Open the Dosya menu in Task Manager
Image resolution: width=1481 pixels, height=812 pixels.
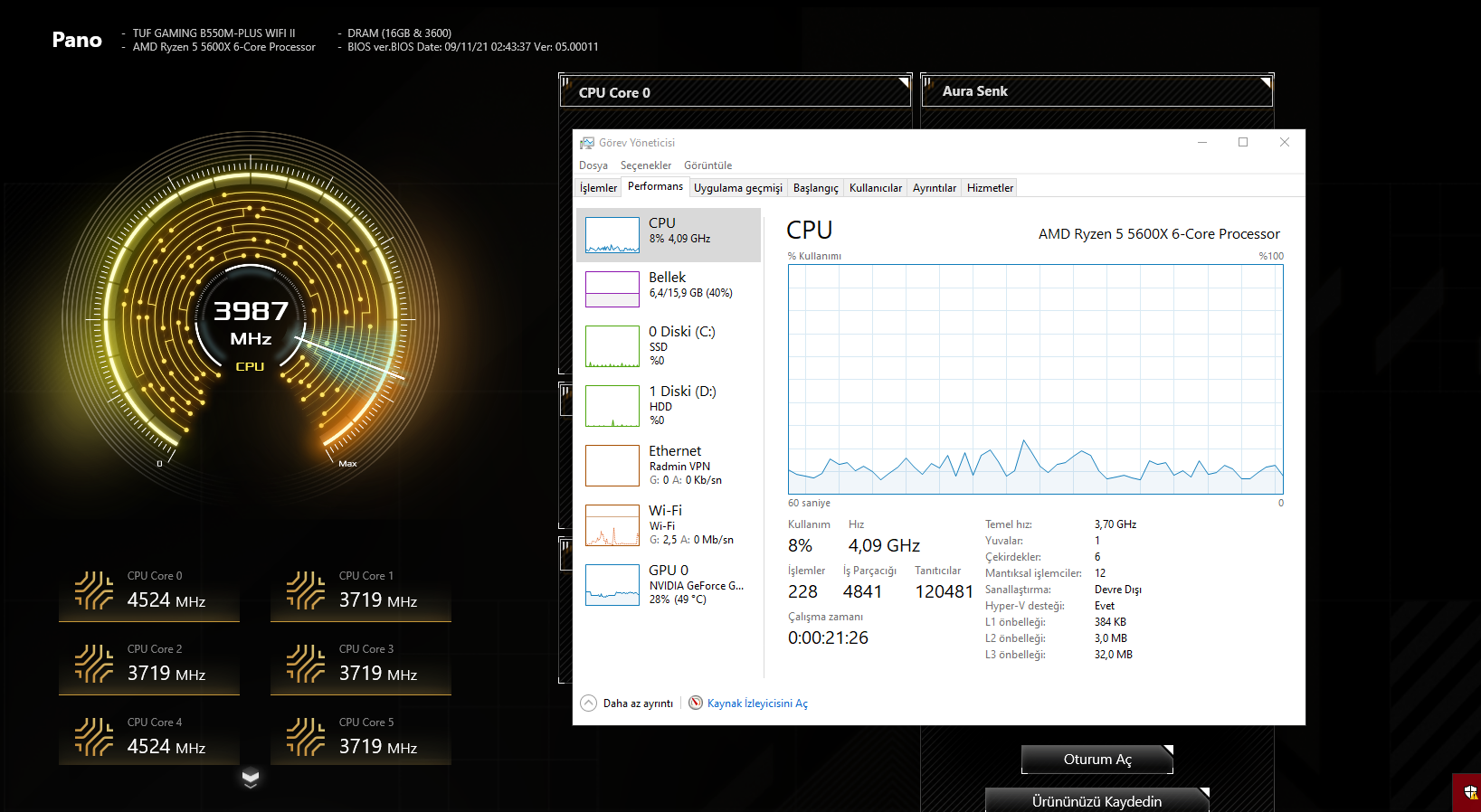coord(593,165)
